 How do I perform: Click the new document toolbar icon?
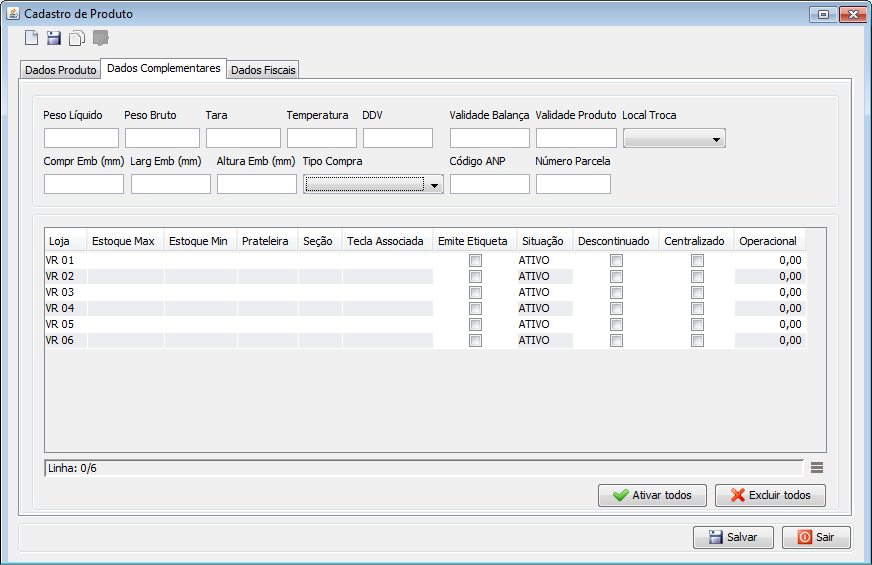tap(32, 39)
